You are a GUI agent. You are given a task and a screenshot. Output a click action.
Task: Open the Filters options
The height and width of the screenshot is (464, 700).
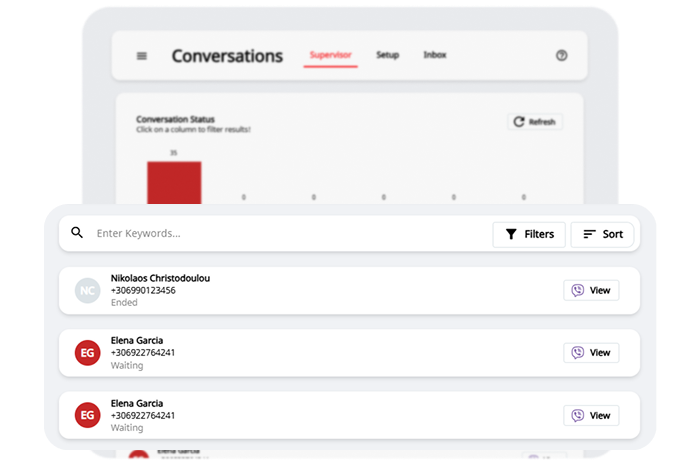tap(529, 234)
